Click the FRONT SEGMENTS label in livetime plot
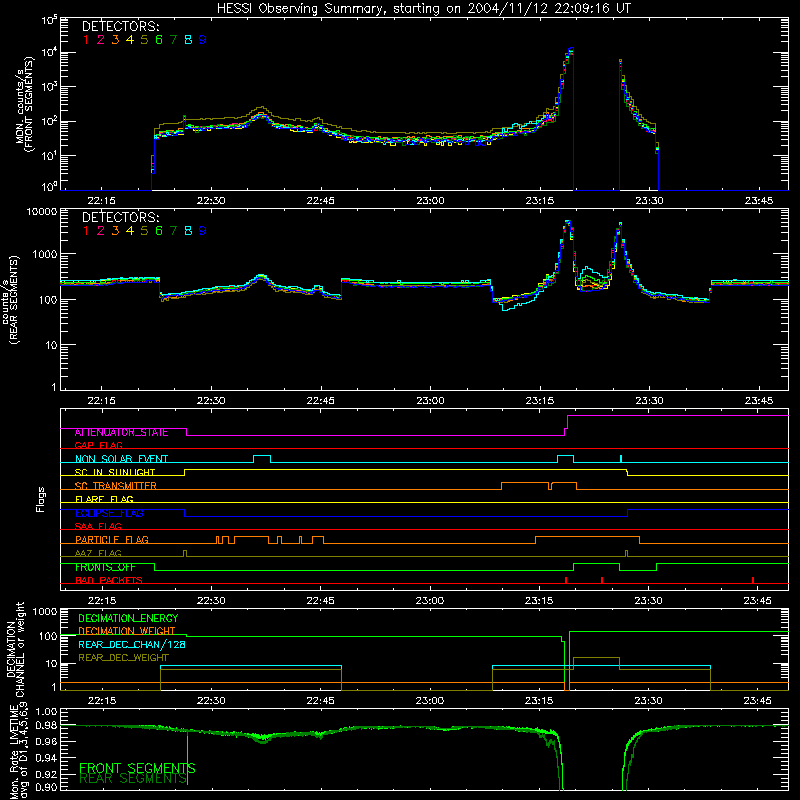The height and width of the screenshot is (800, 800). 137,768
